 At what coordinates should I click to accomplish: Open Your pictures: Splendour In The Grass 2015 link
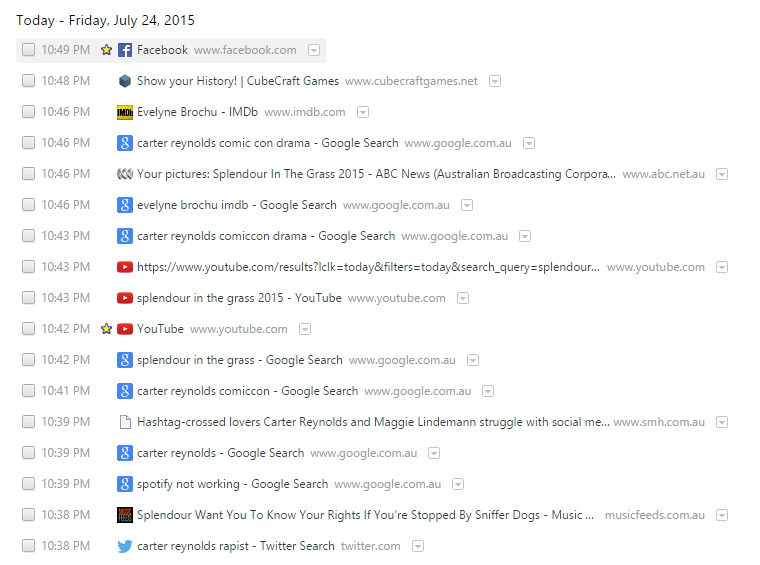pos(376,174)
